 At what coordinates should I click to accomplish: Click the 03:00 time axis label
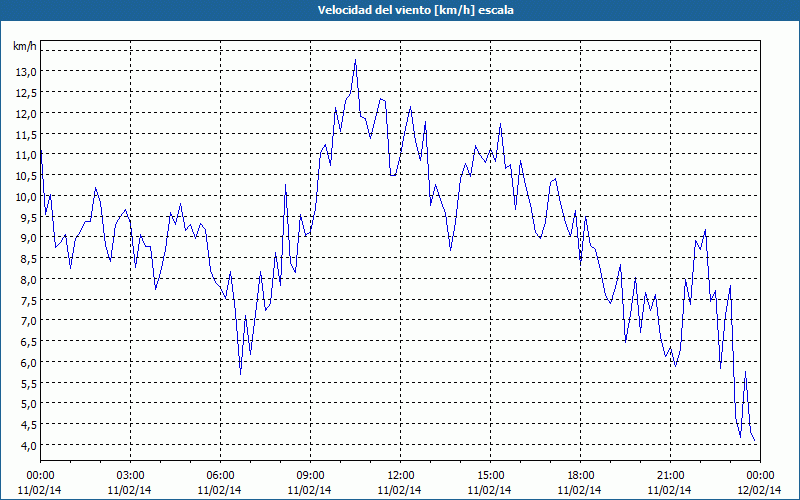click(x=130, y=476)
